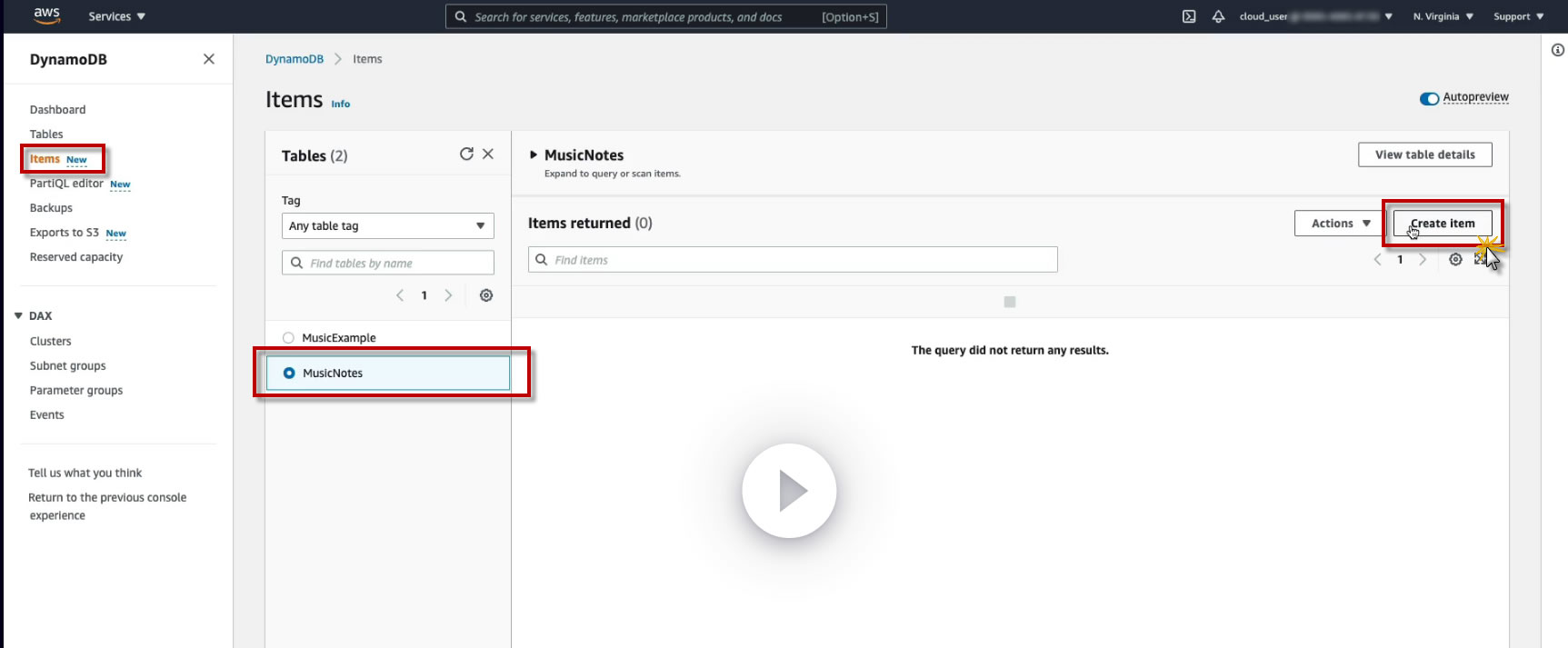Open Dashboard in the sidebar

click(57, 110)
